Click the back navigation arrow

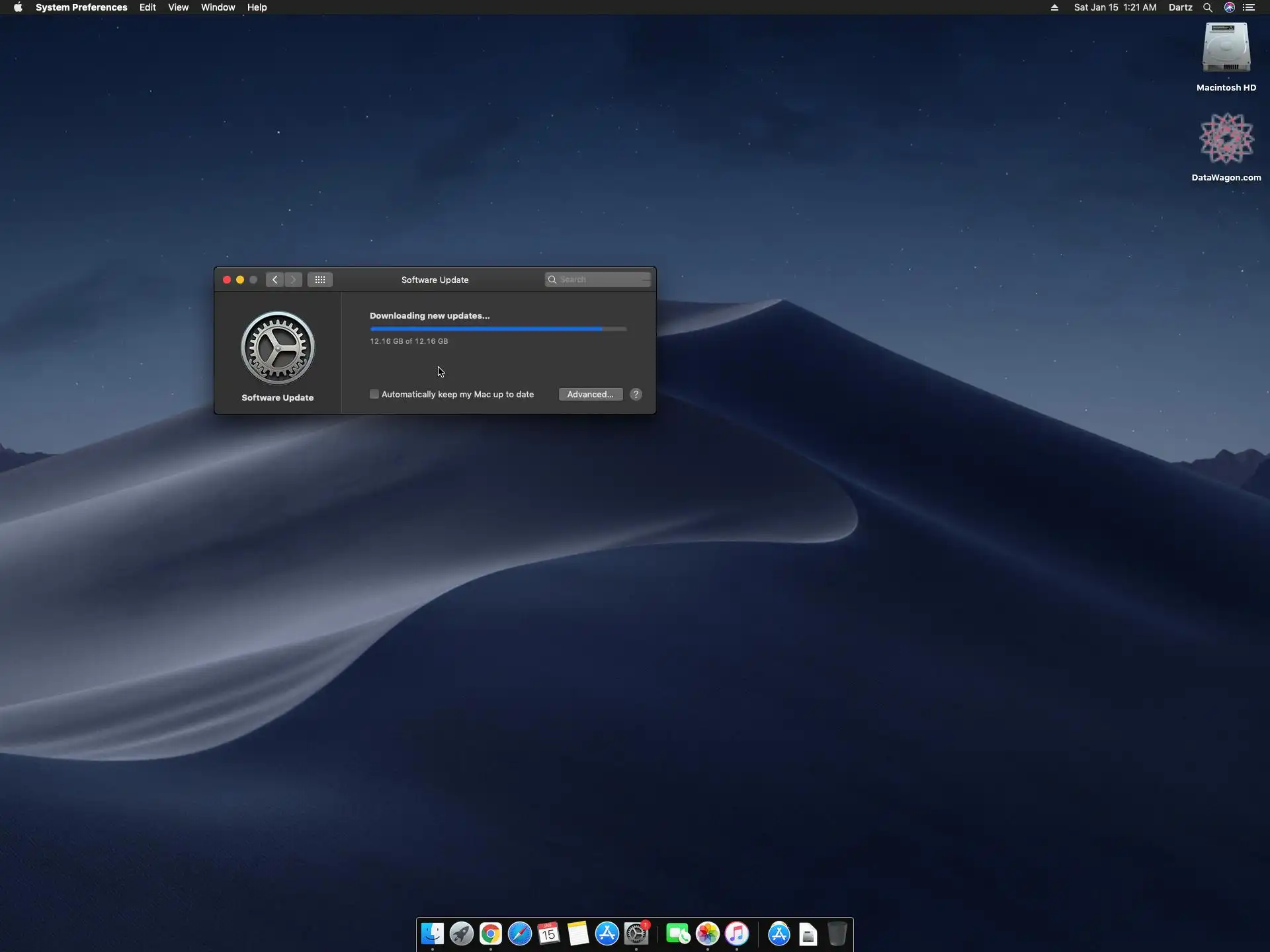[x=275, y=280]
